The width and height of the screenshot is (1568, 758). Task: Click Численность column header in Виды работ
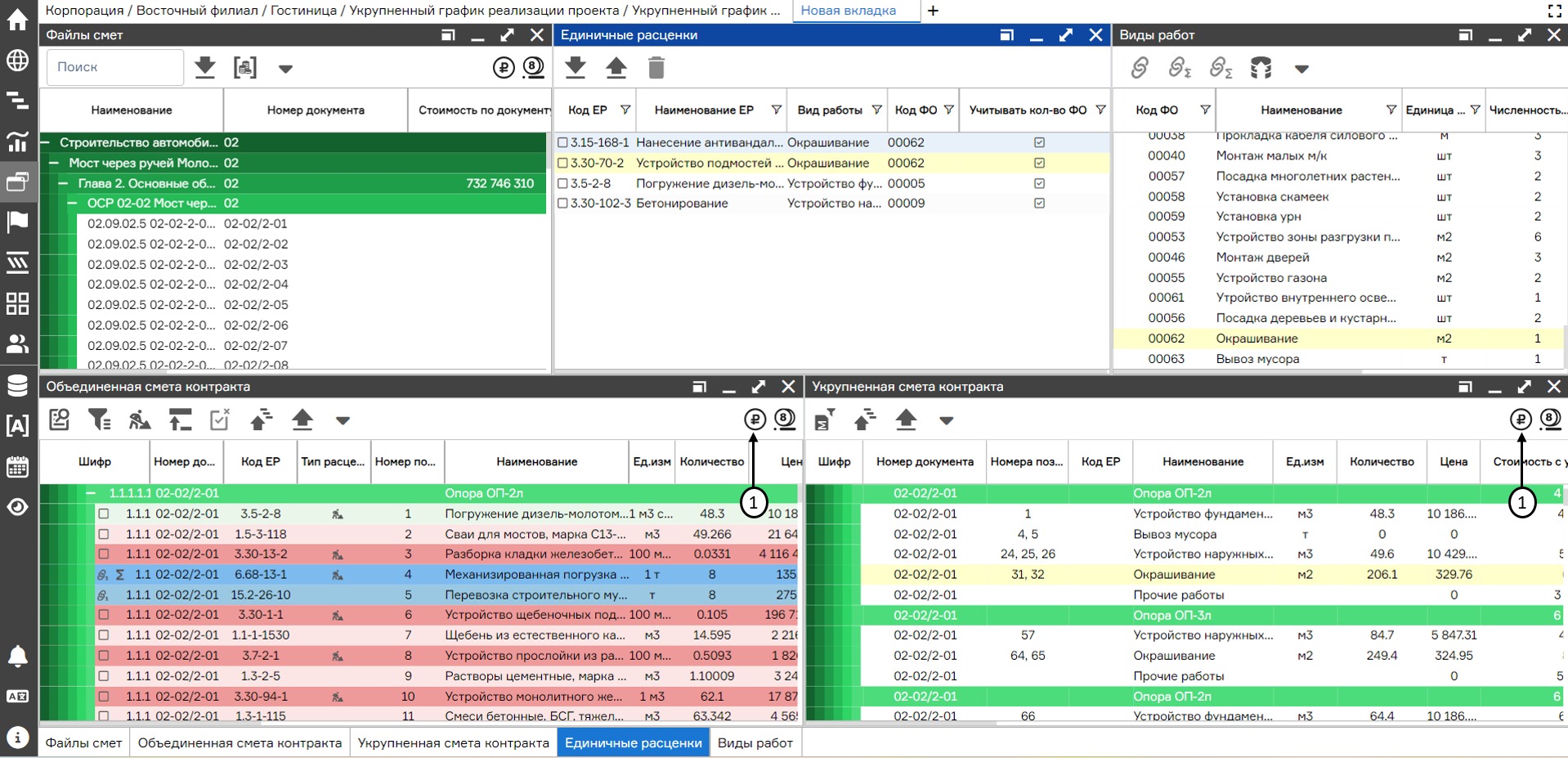[x=1527, y=110]
